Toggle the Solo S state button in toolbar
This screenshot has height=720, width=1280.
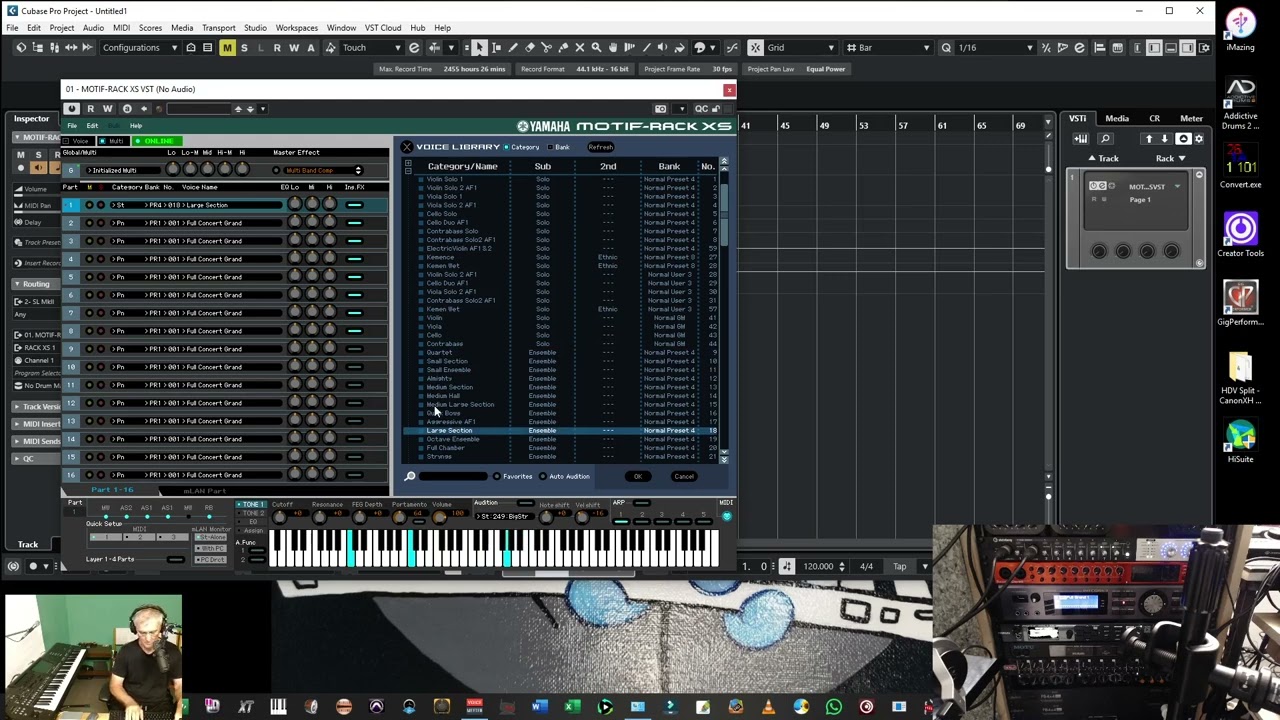pyautogui.click(x=244, y=47)
